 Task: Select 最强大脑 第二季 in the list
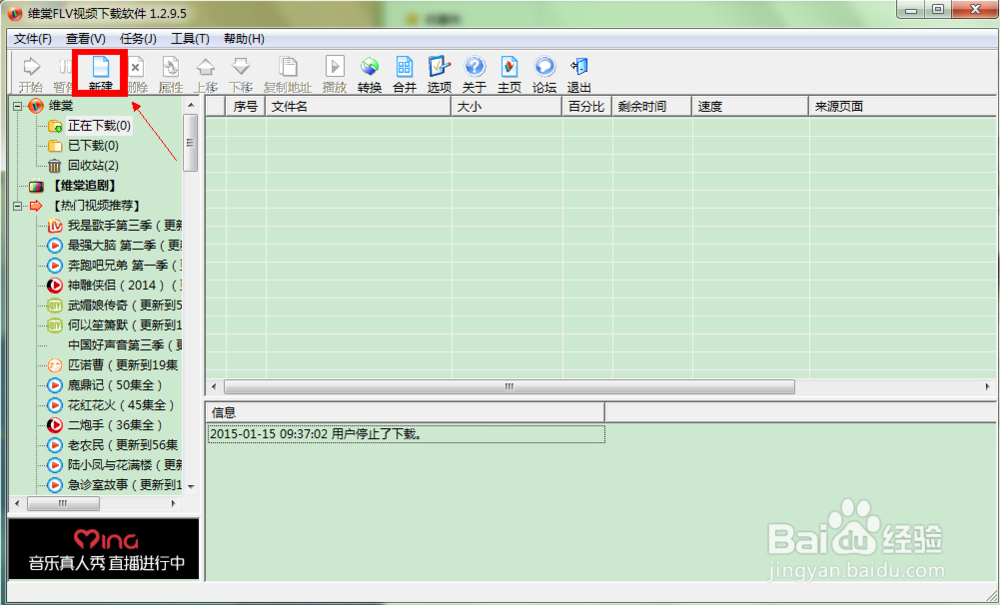[124, 245]
